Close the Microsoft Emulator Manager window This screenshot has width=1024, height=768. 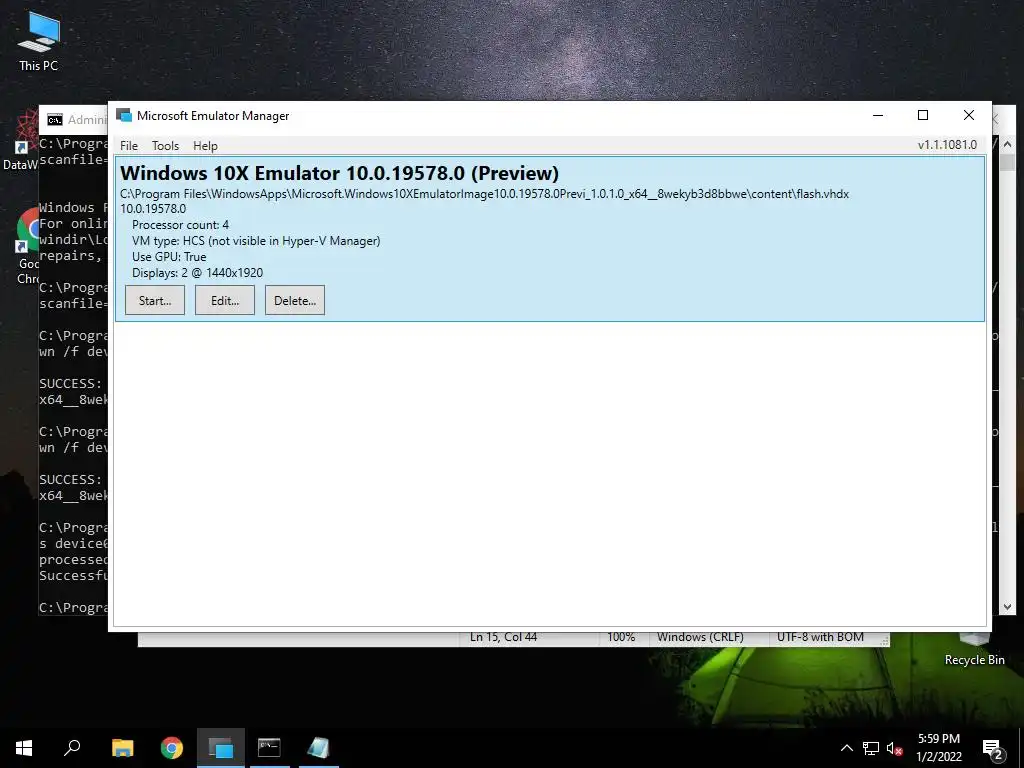pyautogui.click(x=968, y=116)
